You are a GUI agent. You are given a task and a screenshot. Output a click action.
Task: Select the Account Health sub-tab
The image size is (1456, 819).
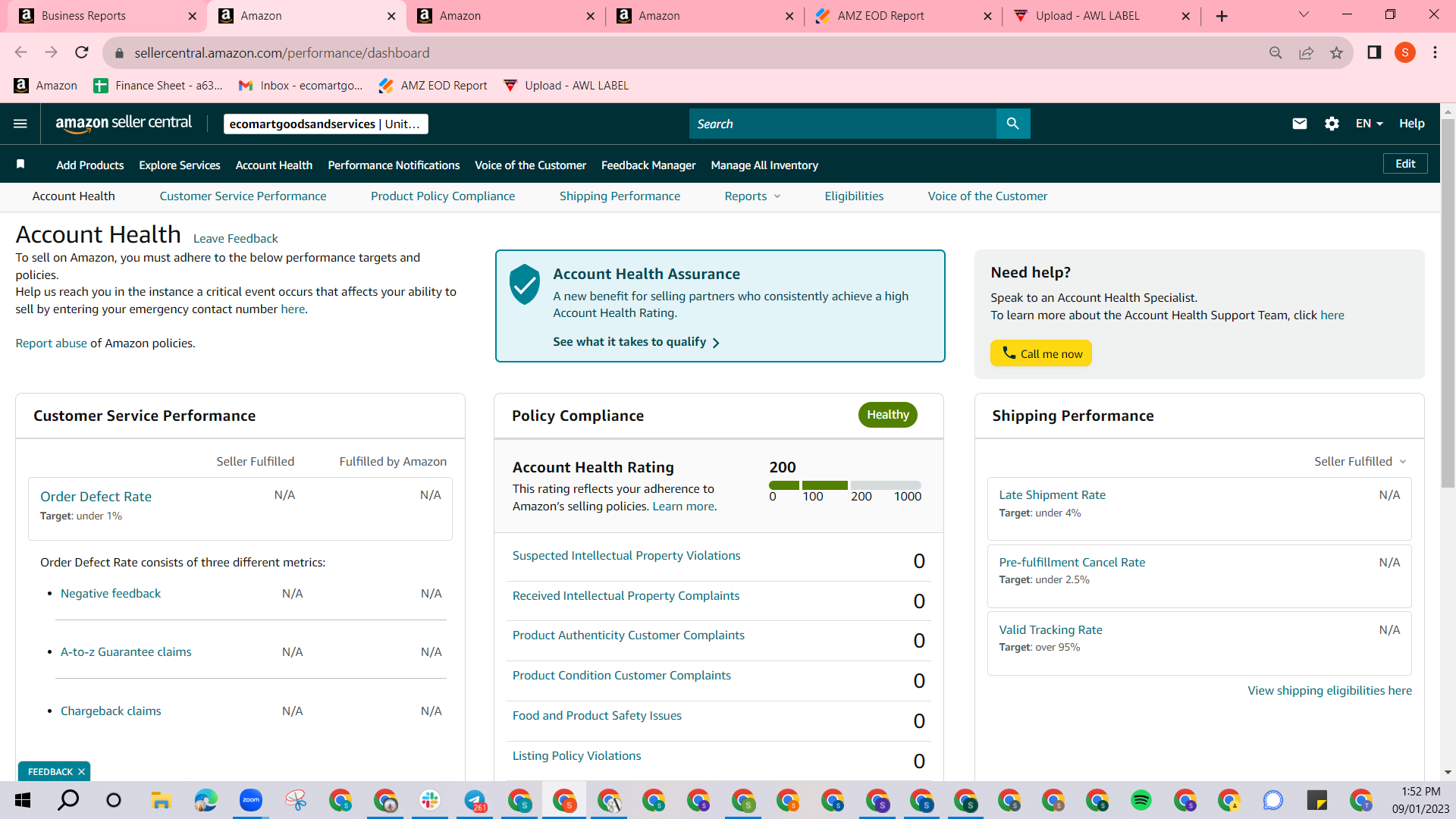74,196
